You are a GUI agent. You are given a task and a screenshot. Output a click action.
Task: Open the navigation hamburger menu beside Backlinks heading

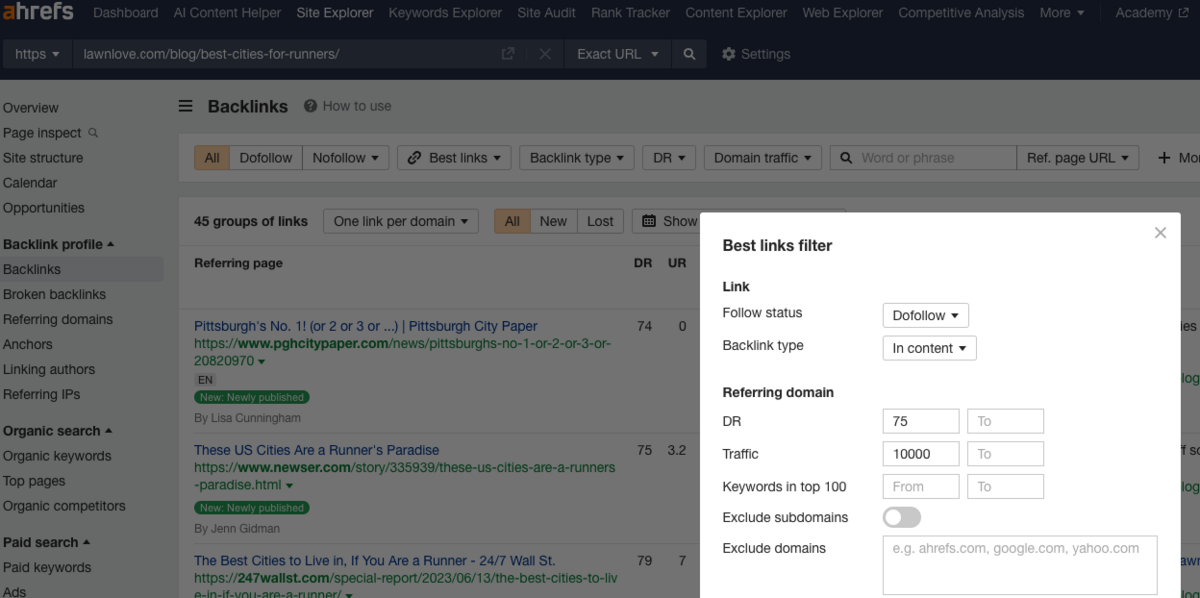pyautogui.click(x=186, y=105)
